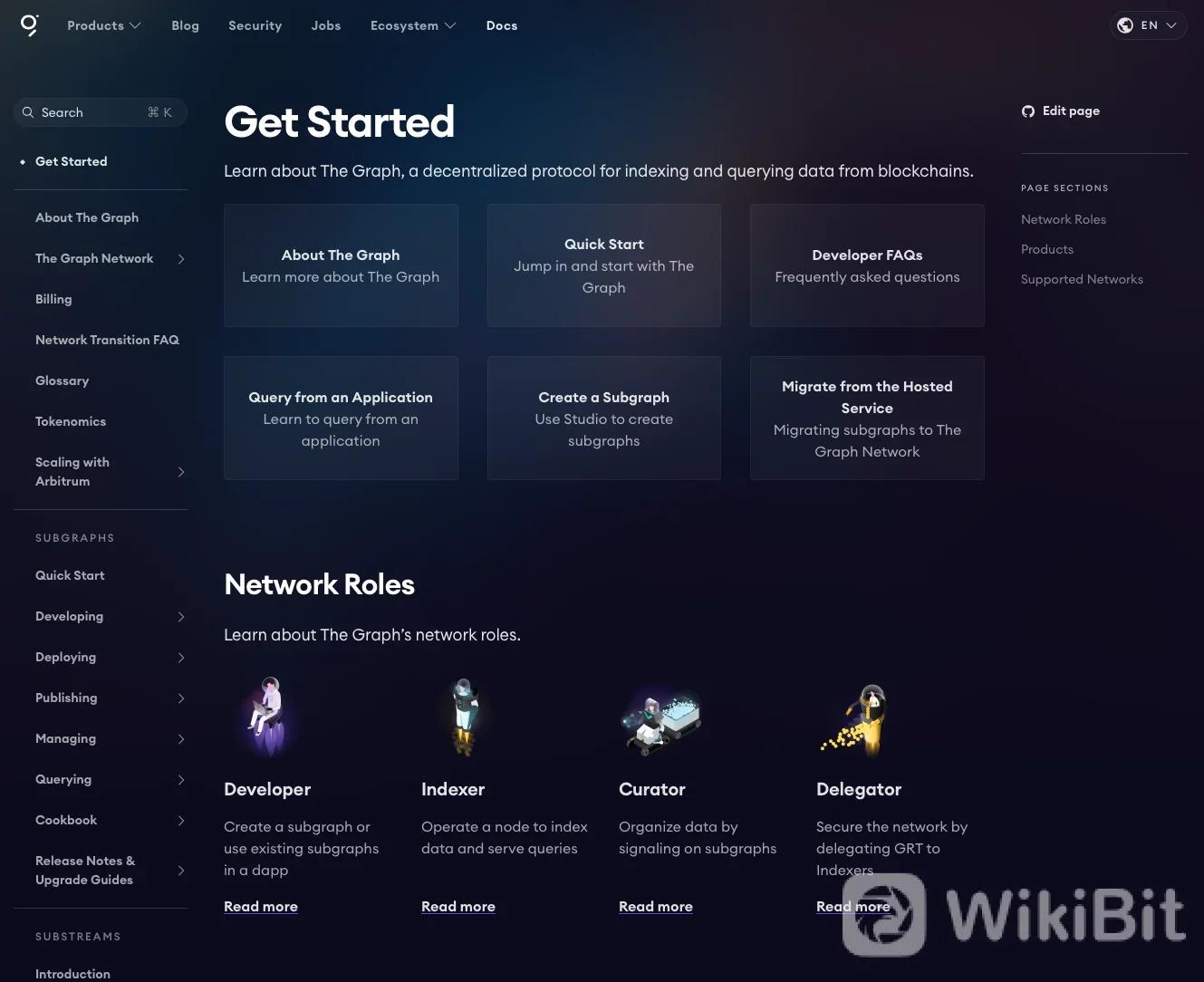Image resolution: width=1204 pixels, height=982 pixels.
Task: Click the Edit page link
Action: [1061, 111]
